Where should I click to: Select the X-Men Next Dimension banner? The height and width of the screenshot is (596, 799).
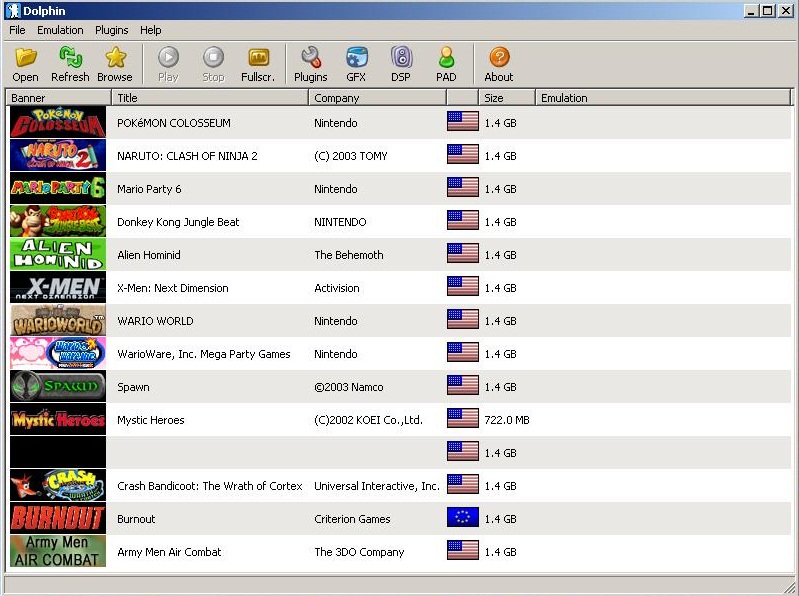pos(58,287)
